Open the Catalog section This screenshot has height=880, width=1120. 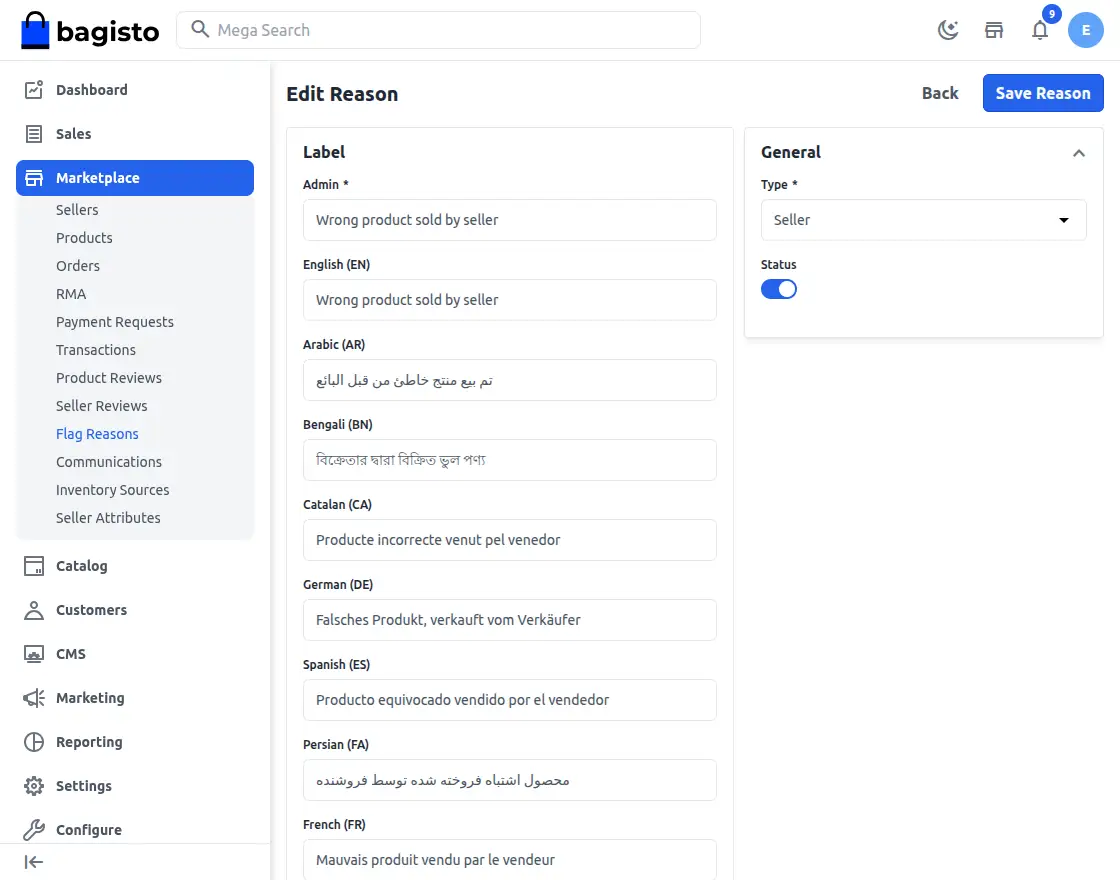coord(81,566)
